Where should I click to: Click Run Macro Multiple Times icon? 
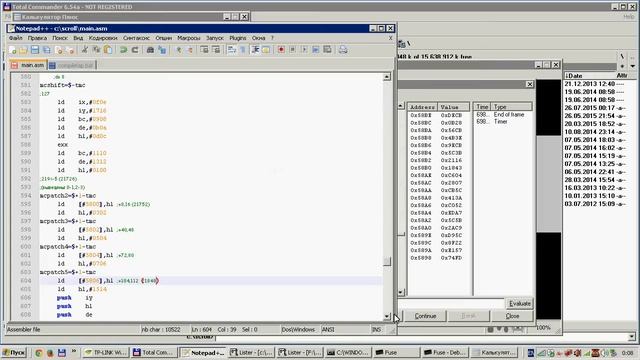pos(316,50)
